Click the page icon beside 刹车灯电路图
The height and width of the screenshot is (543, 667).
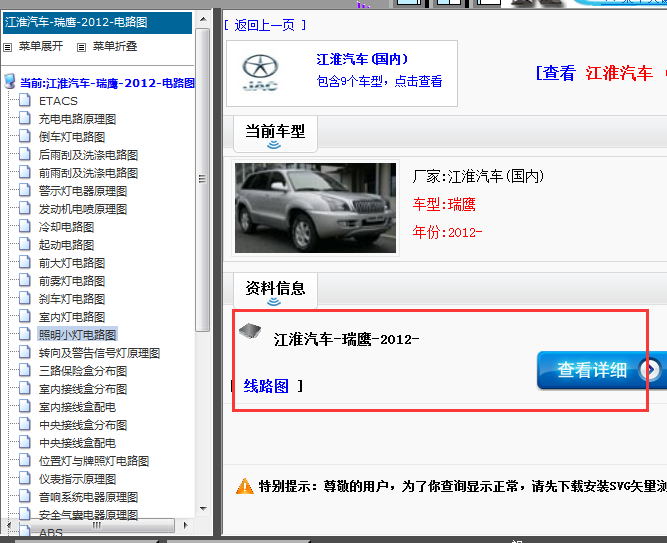click(25, 298)
